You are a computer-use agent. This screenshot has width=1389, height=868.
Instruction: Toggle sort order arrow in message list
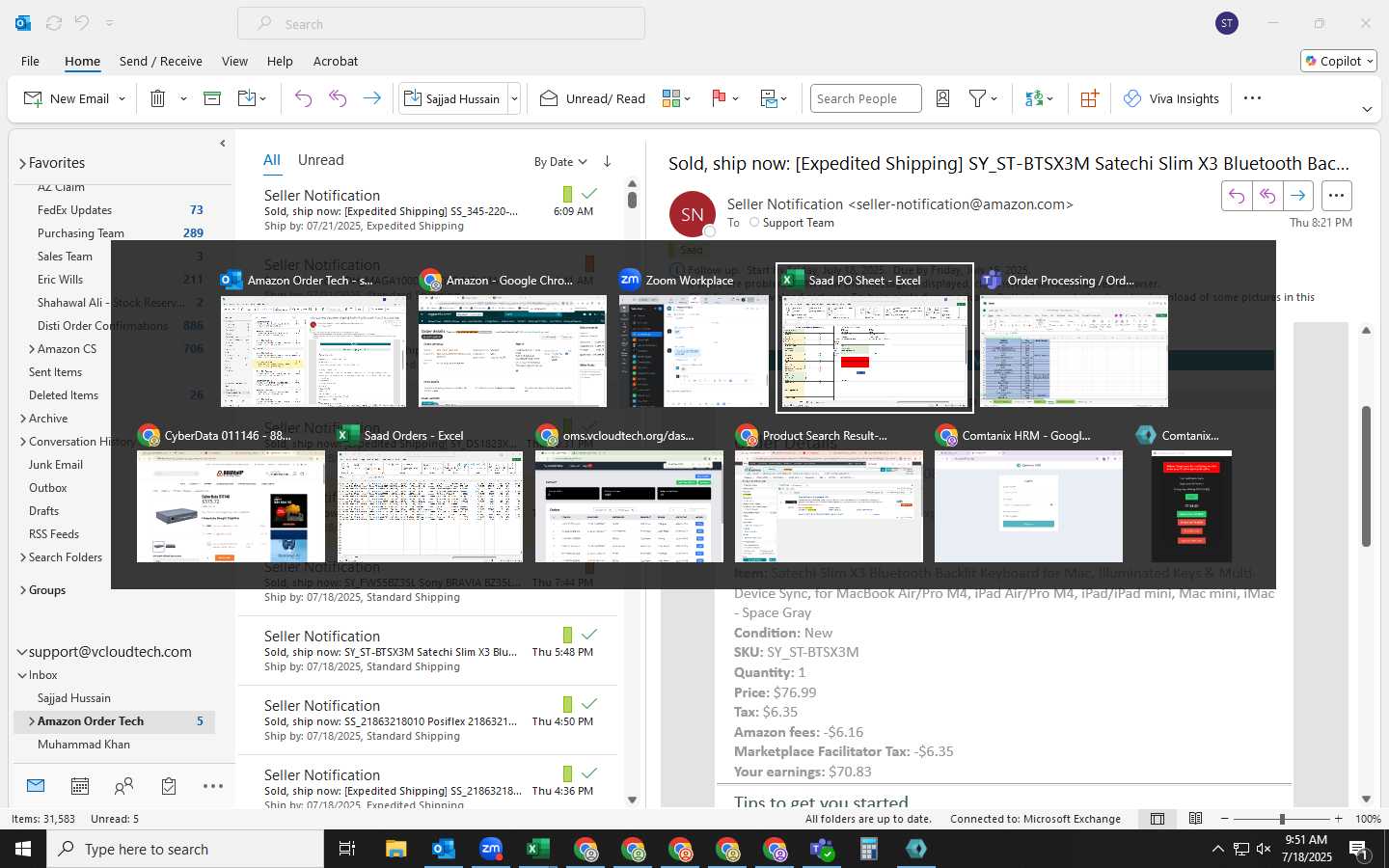pyautogui.click(x=607, y=162)
